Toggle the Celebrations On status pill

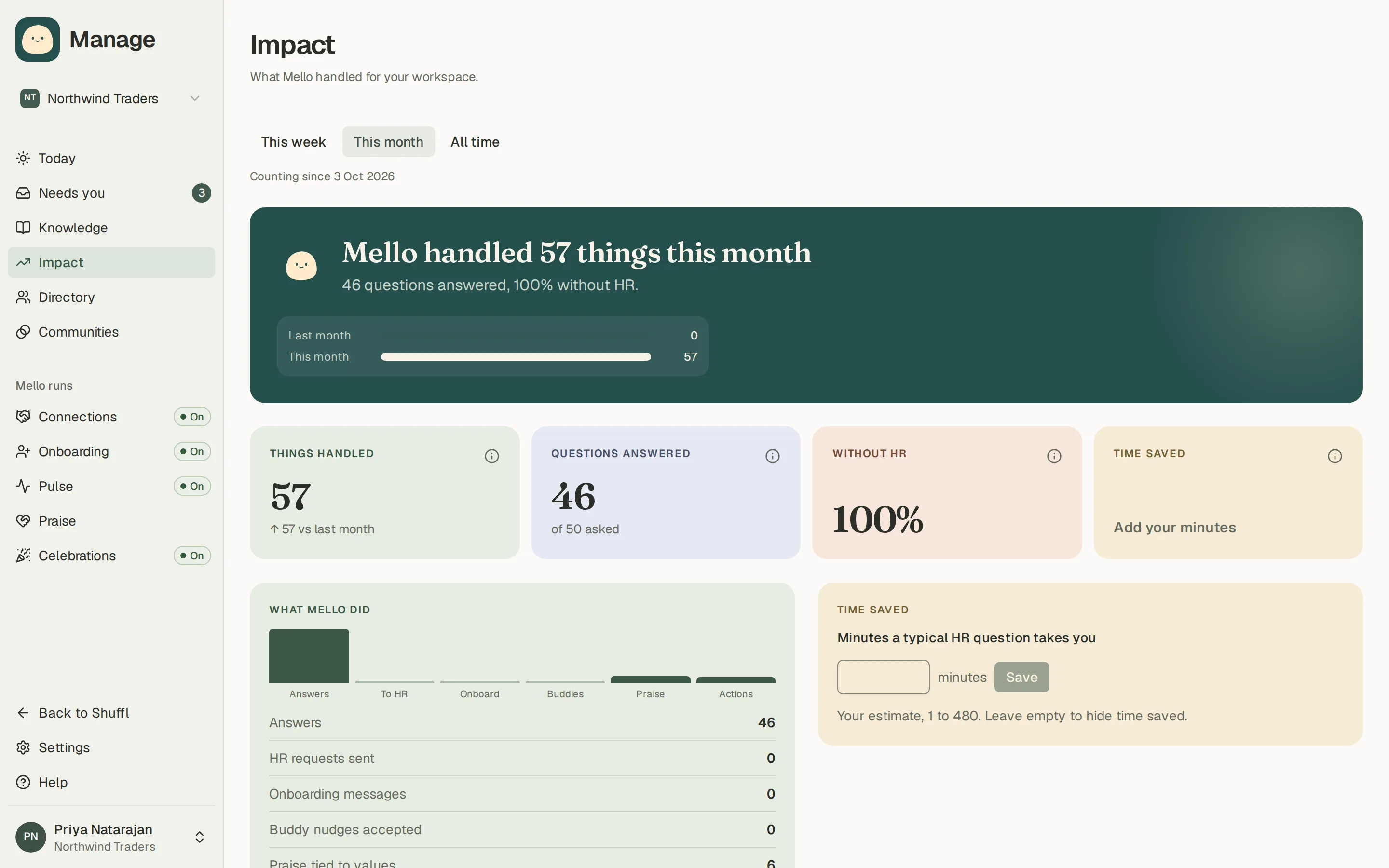coord(192,556)
